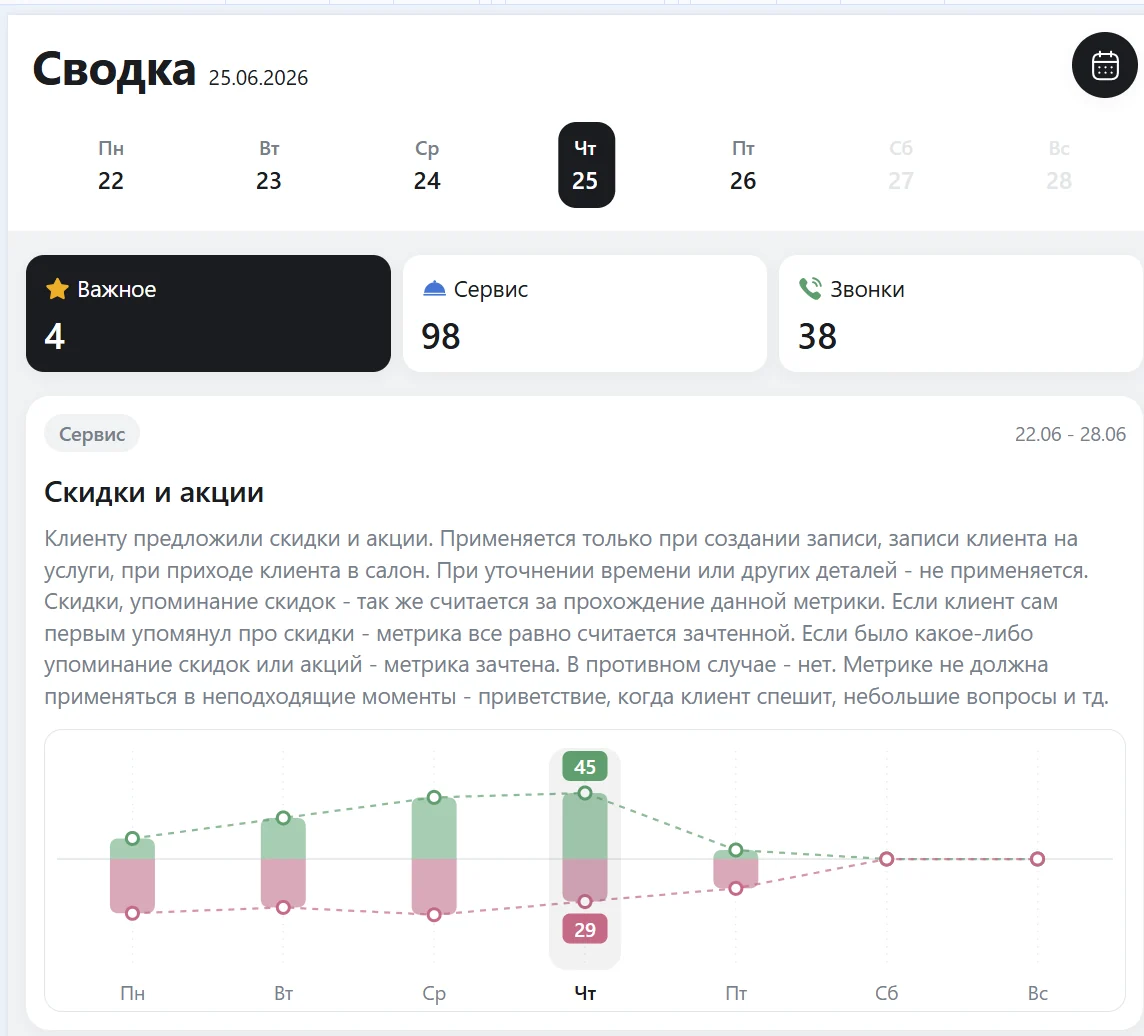The image size is (1144, 1036).
Task: Click the grey Сервис tag chip
Action: tap(92, 434)
